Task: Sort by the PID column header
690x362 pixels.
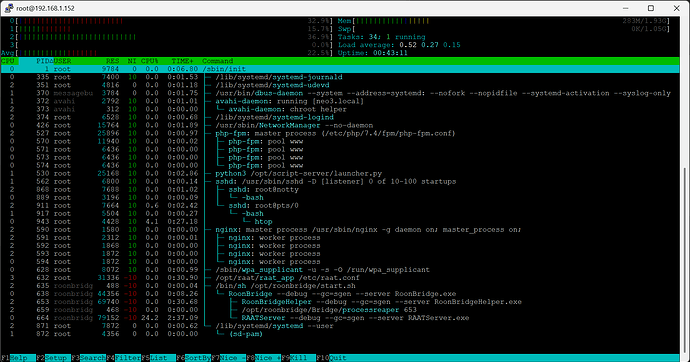Action: (x=45, y=61)
